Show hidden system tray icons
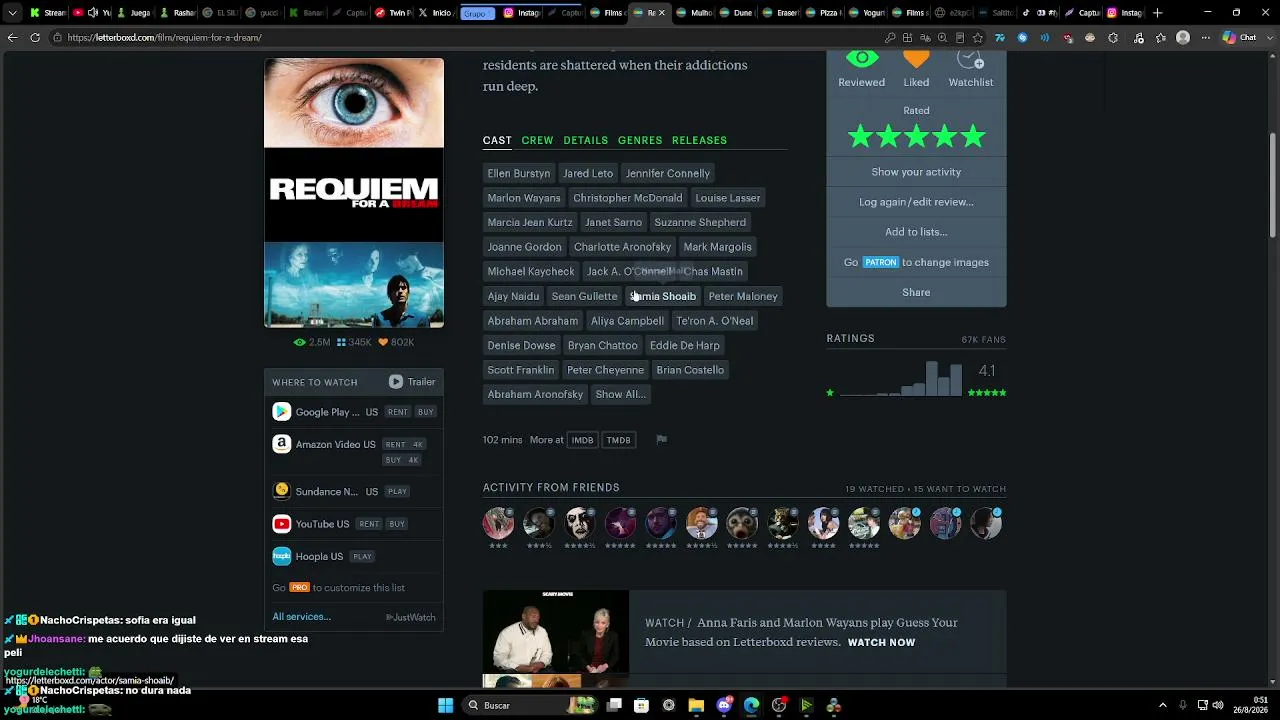Screen dimensions: 1280x720 click(1163, 705)
